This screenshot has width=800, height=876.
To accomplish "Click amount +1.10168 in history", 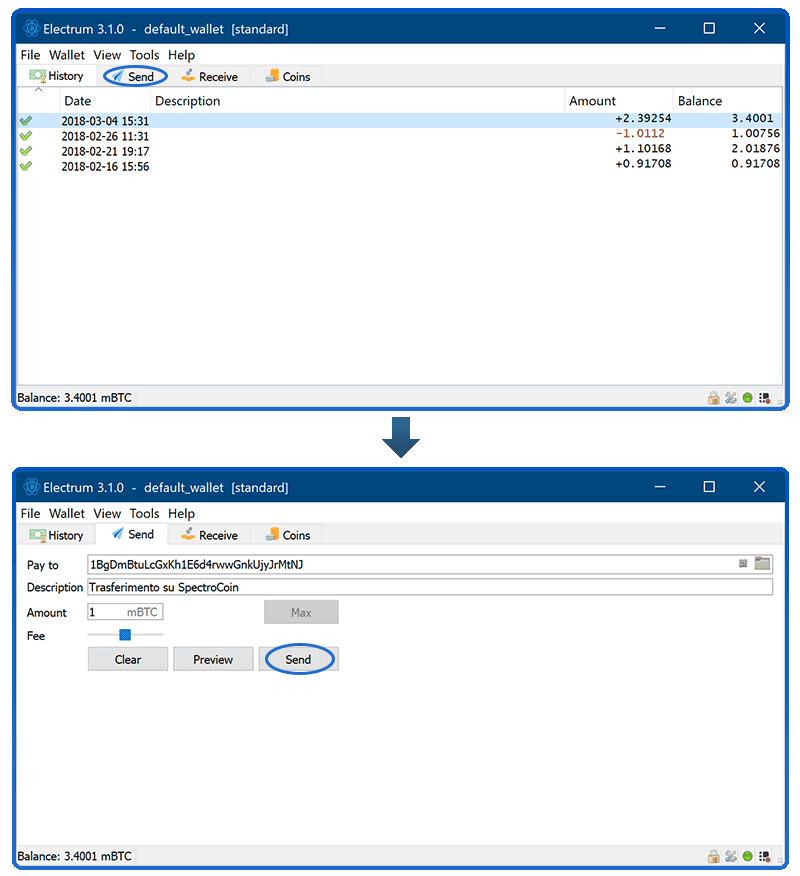I will [643, 149].
